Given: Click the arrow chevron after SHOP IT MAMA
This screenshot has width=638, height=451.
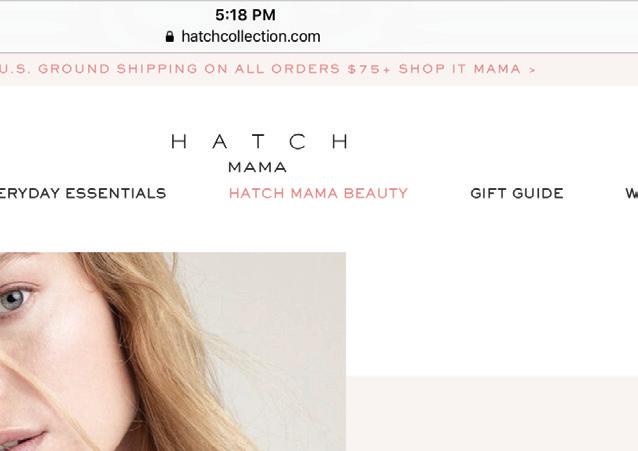Looking at the screenshot, I should tap(532, 70).
